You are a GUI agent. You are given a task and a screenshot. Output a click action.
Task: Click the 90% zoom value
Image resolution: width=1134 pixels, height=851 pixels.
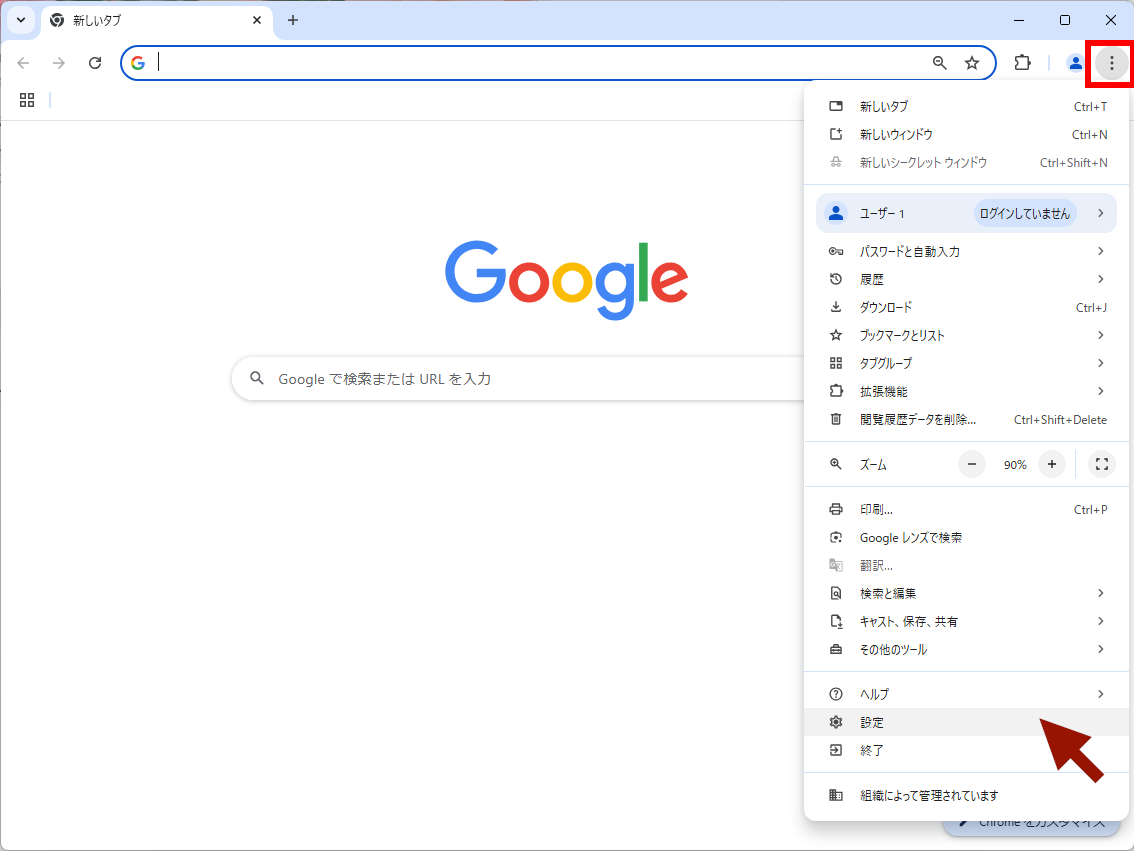(1015, 465)
